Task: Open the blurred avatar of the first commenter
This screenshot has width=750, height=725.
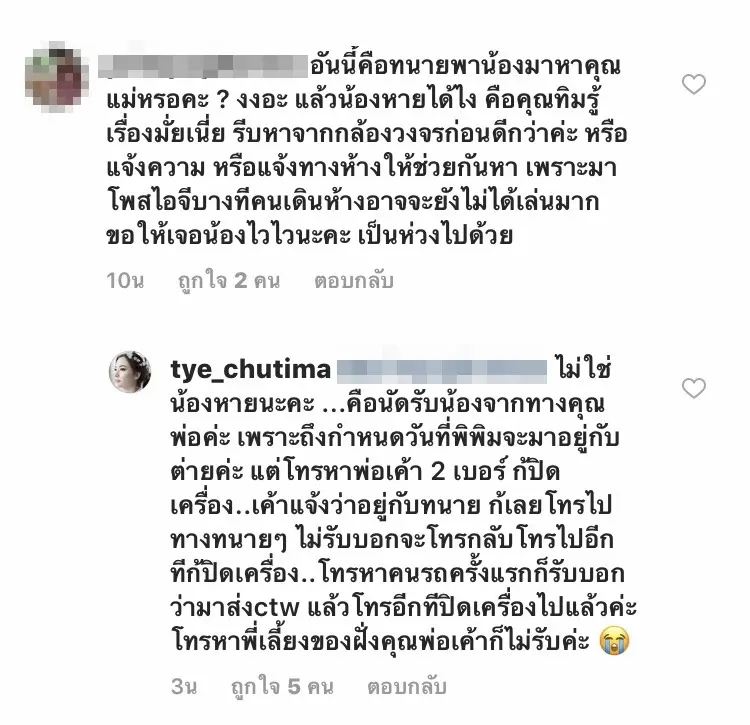Action: tap(56, 77)
